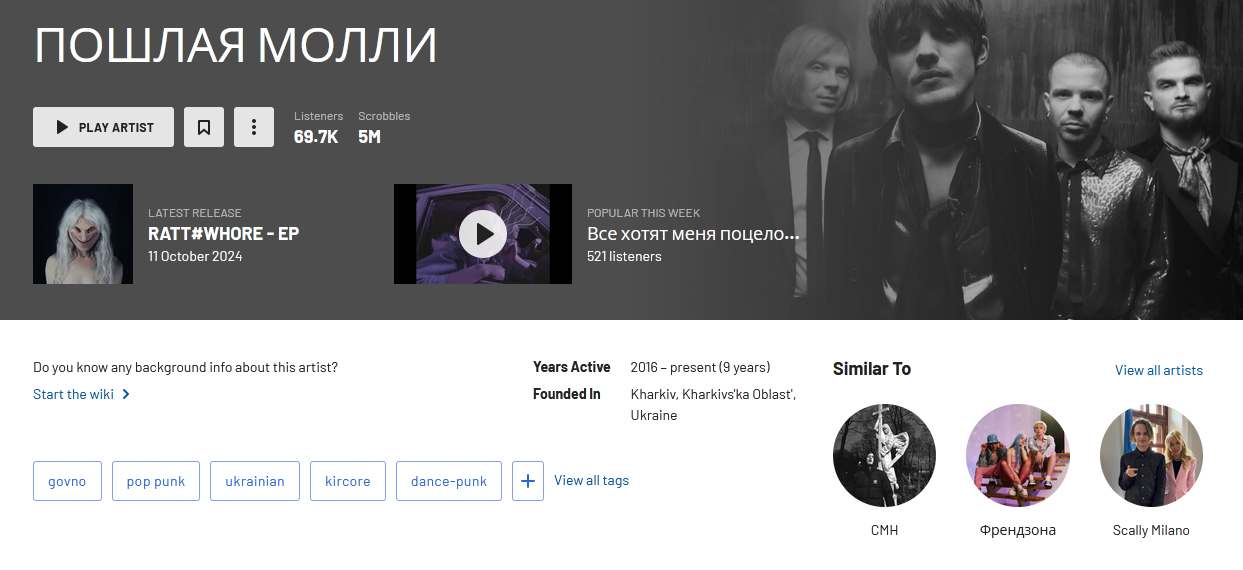Open the Френдзона similar artist avatar
1243x570 pixels.
click(1018, 455)
